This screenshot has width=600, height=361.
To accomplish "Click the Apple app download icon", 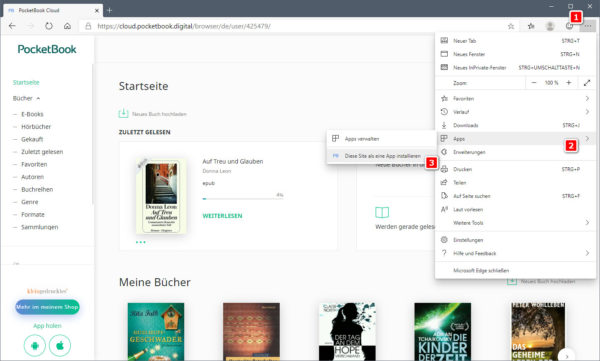I will click(60, 345).
